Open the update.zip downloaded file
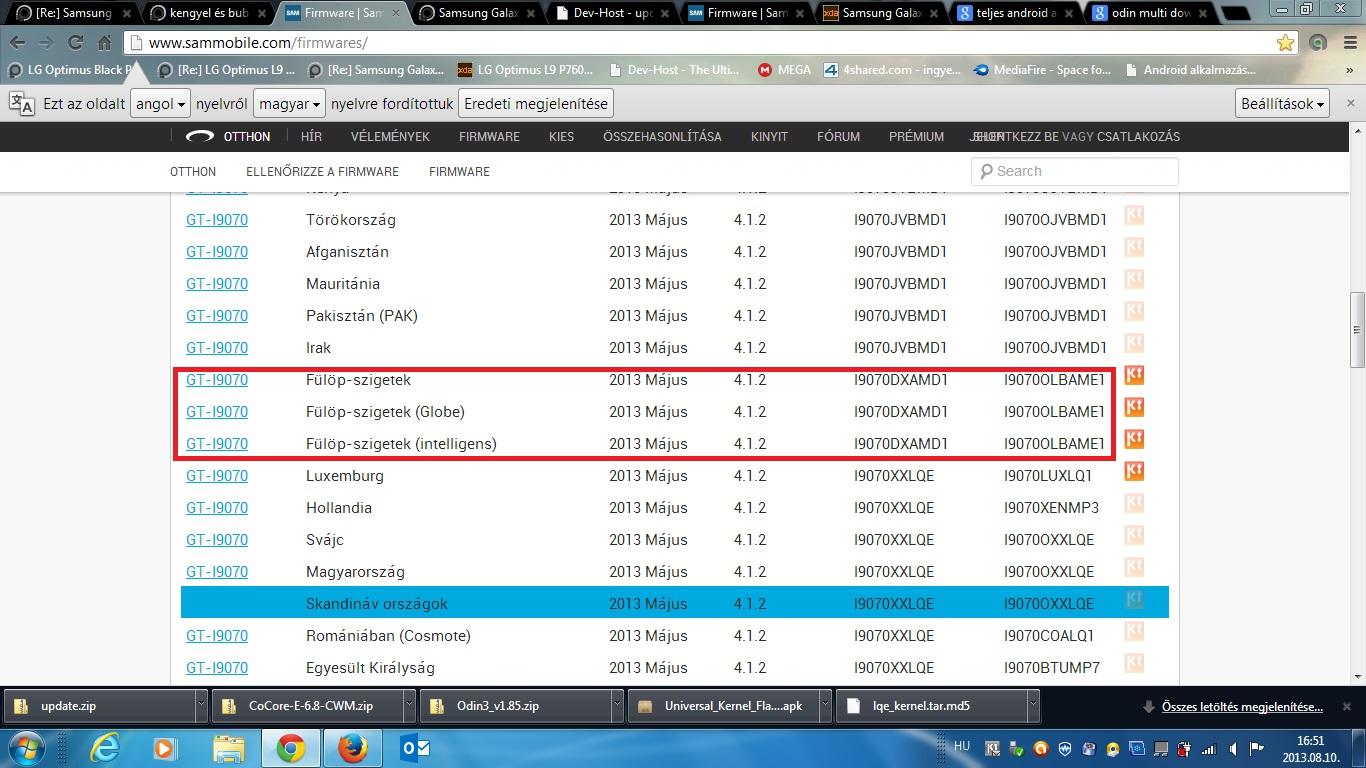This screenshot has height=768, width=1366. point(100,706)
